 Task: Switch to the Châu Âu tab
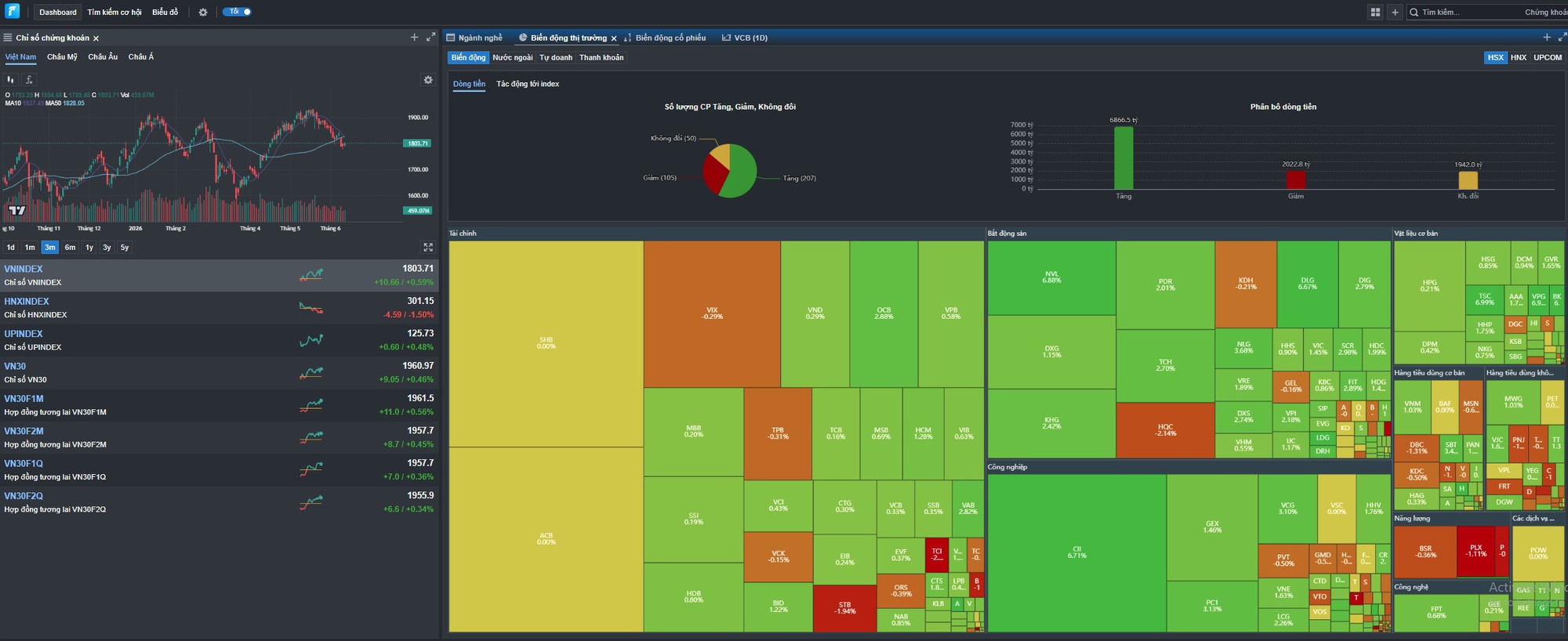[x=103, y=57]
